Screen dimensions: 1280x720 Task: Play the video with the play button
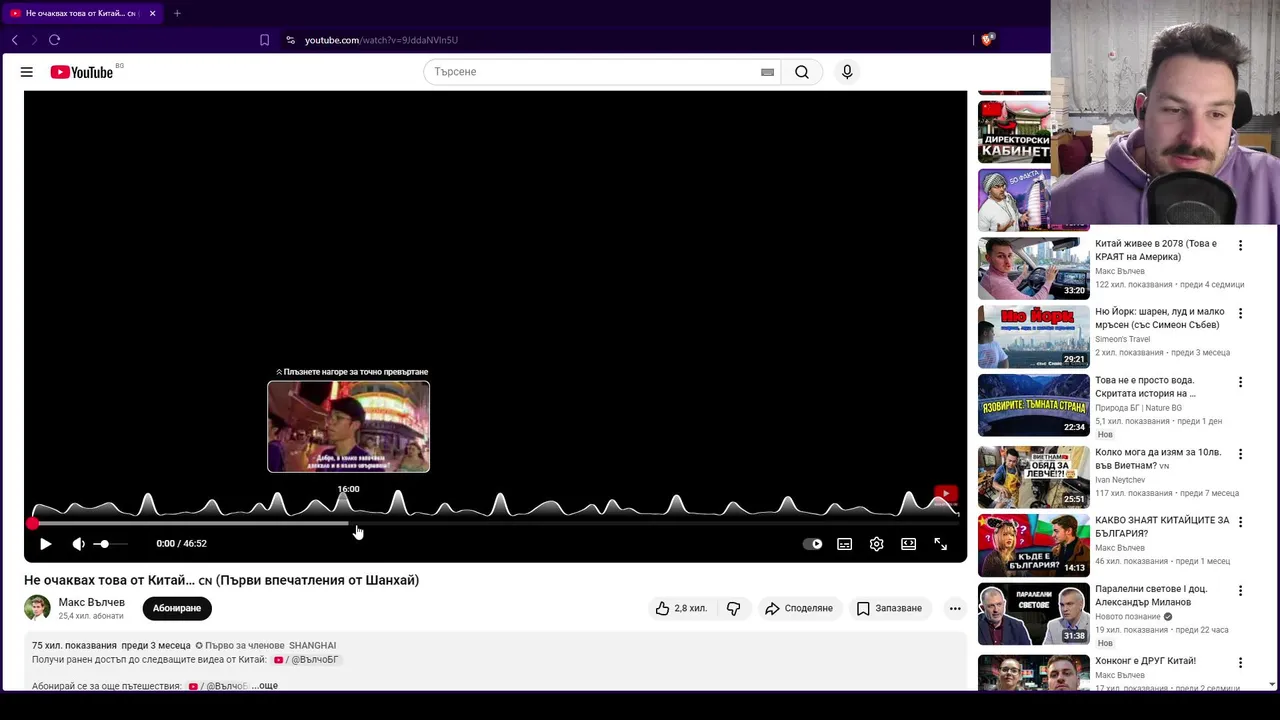pos(45,544)
